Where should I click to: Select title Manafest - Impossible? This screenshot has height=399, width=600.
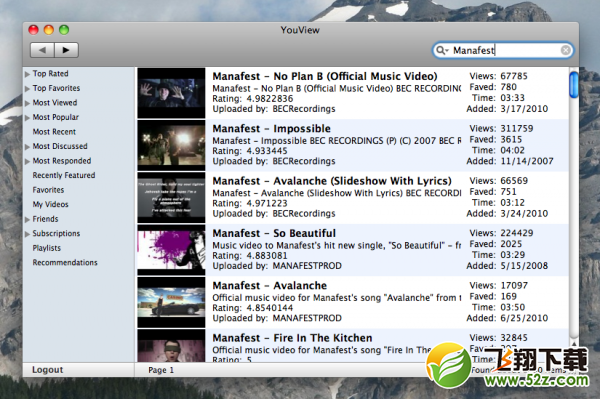click(272, 129)
